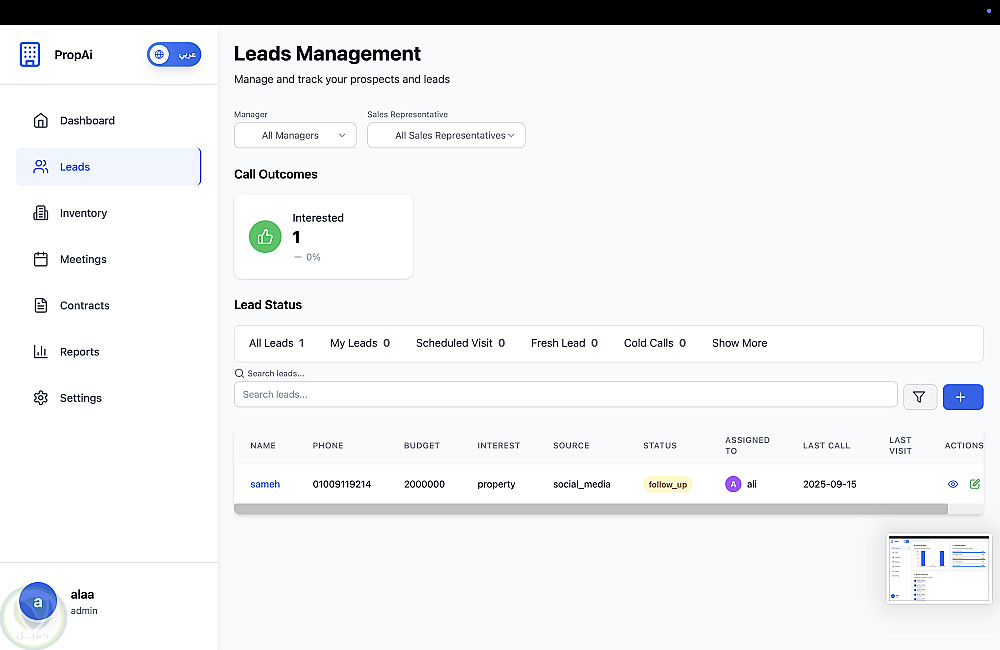The height and width of the screenshot is (650, 1000).
Task: Click the last call date 2025-09-15
Action: click(x=830, y=484)
